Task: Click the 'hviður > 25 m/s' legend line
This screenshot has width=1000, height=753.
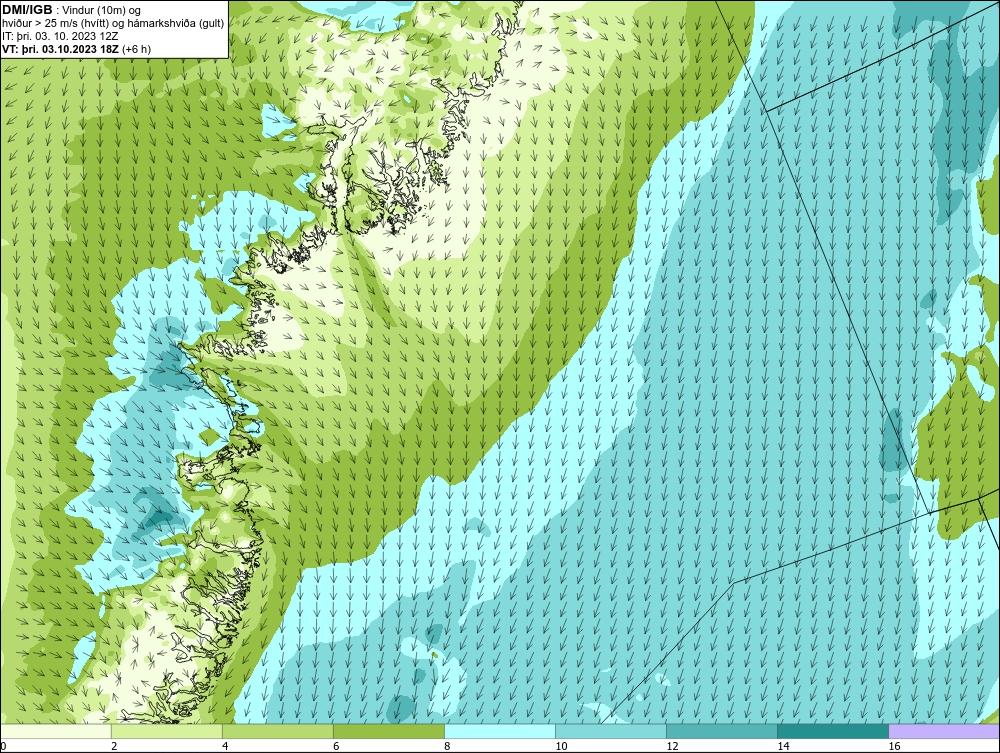Action: click(x=113, y=24)
